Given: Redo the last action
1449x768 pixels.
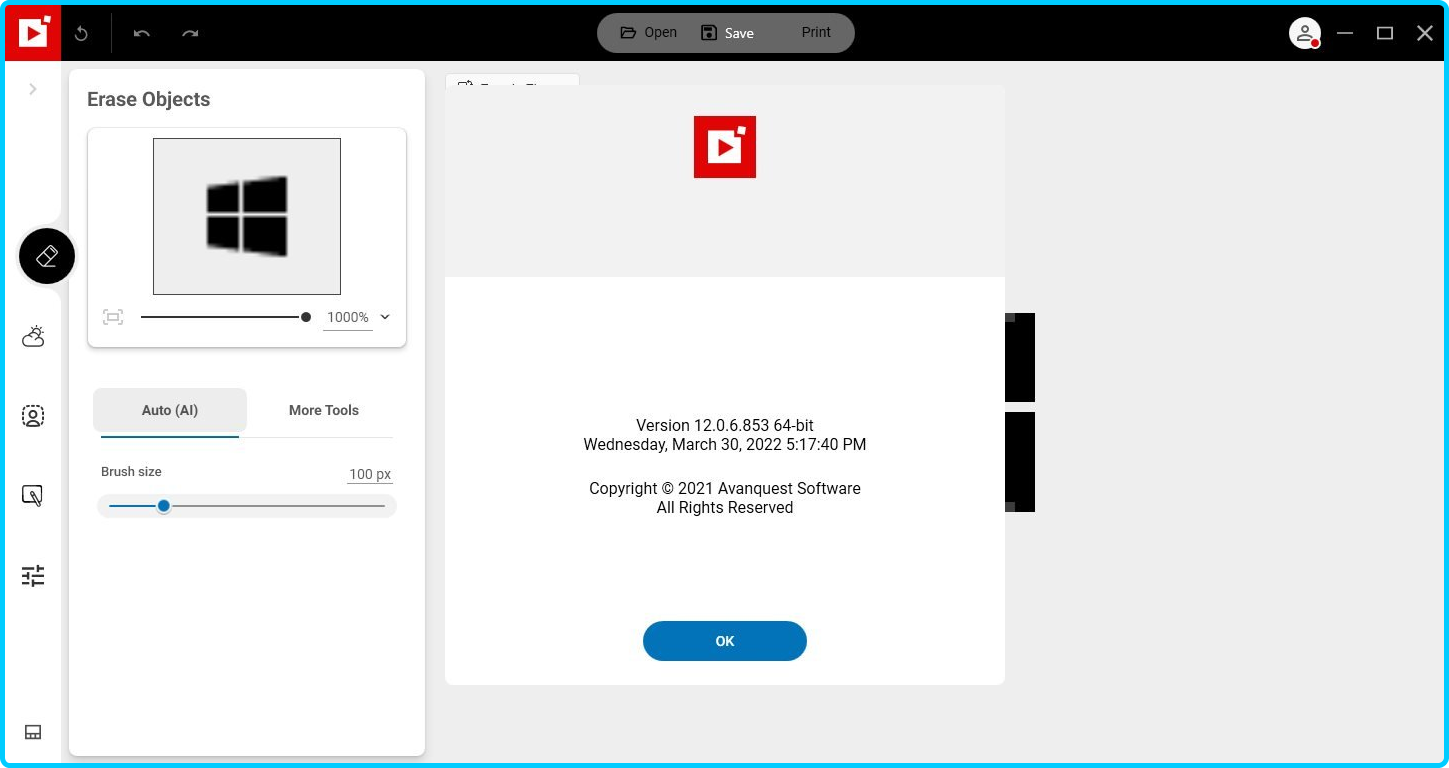Looking at the screenshot, I should [190, 33].
